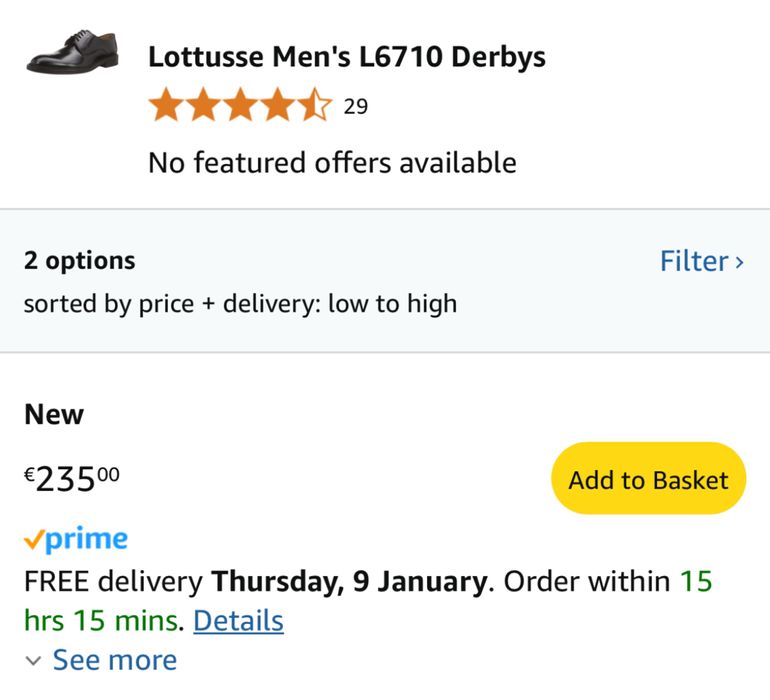The width and height of the screenshot is (770, 700).
Task: Click the See more text
Action: tap(114, 660)
